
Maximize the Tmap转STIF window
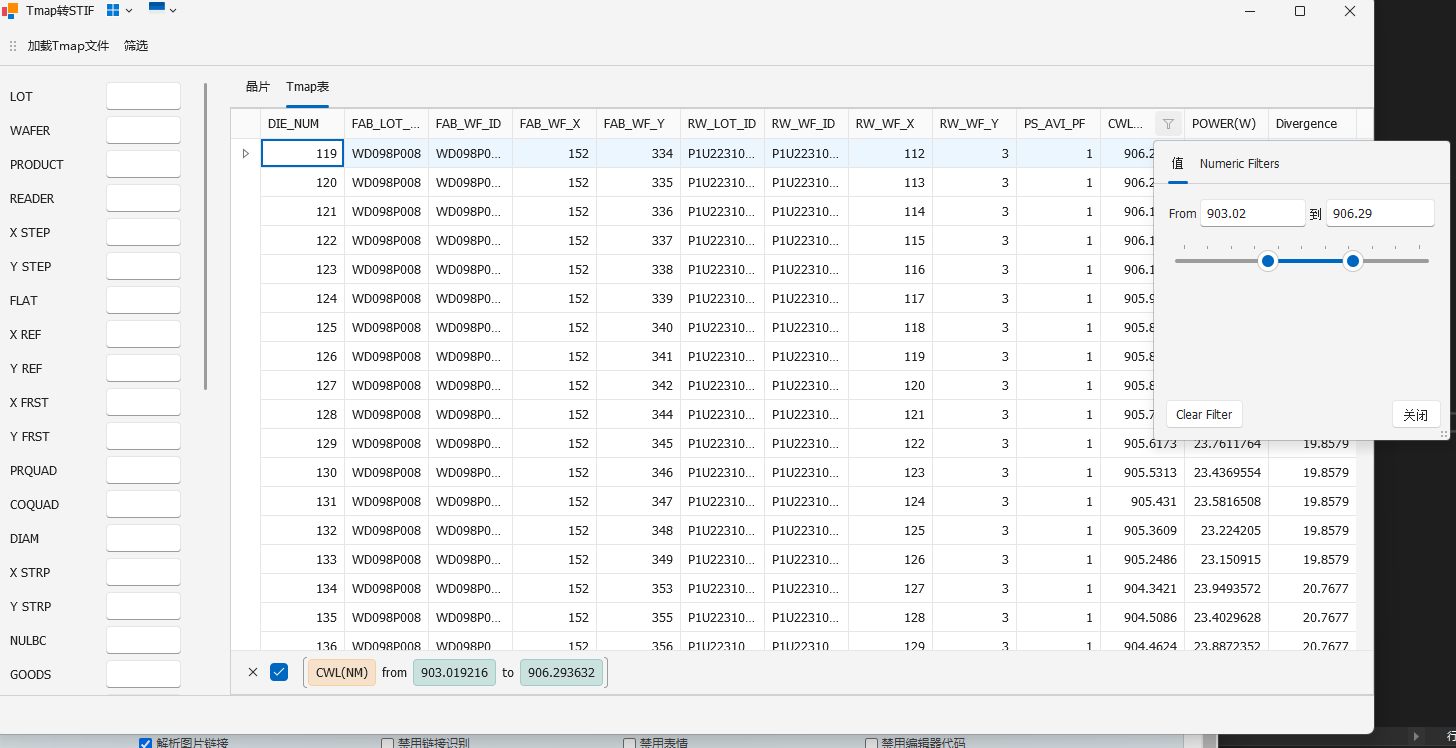pos(1300,11)
